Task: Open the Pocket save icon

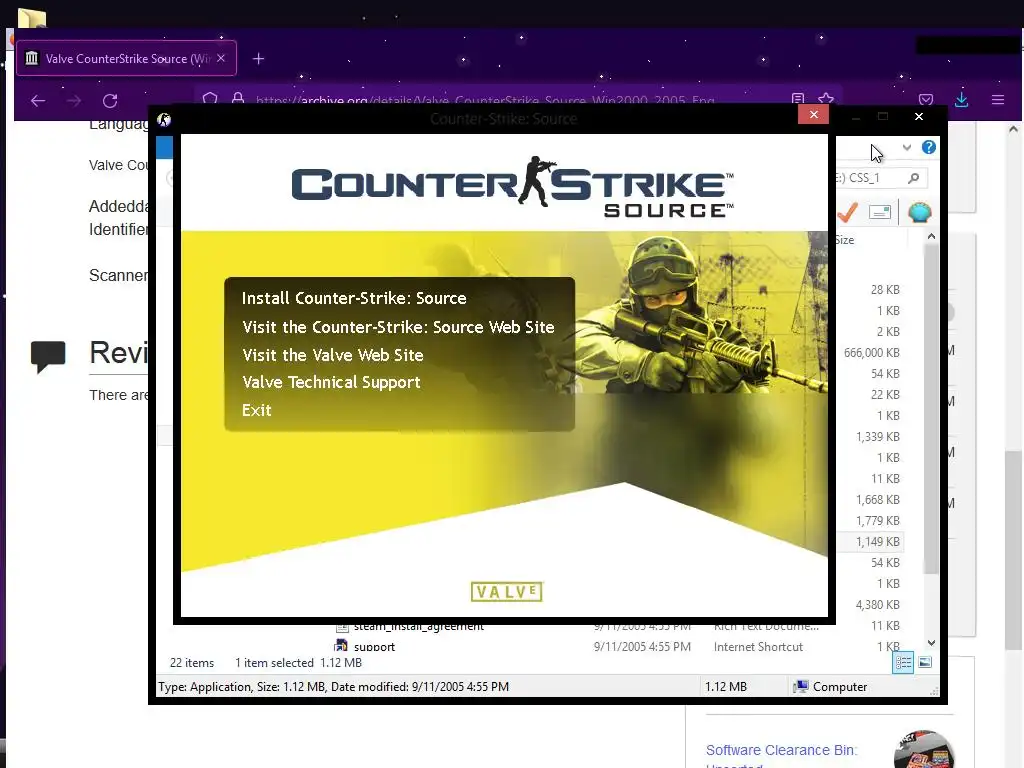Action: tap(925, 100)
